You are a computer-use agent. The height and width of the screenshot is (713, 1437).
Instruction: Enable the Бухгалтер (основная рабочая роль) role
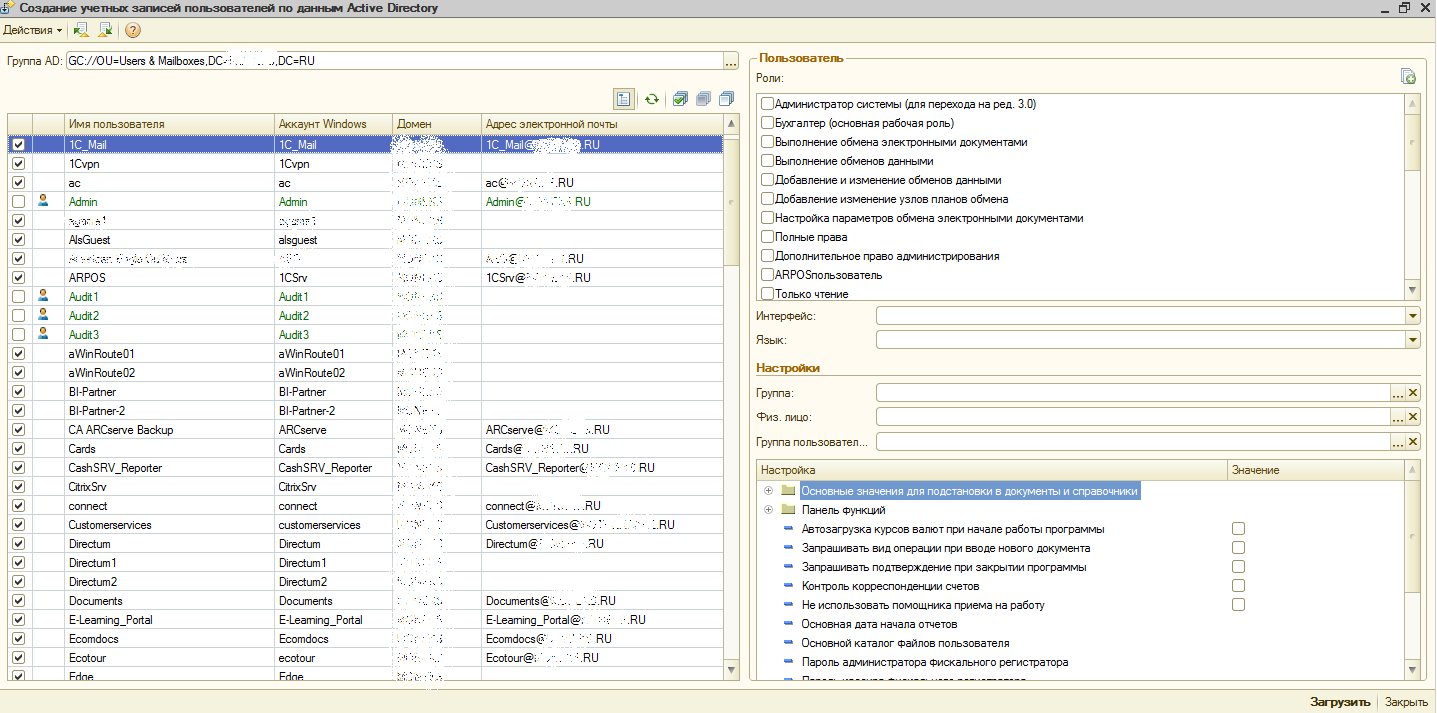point(767,123)
